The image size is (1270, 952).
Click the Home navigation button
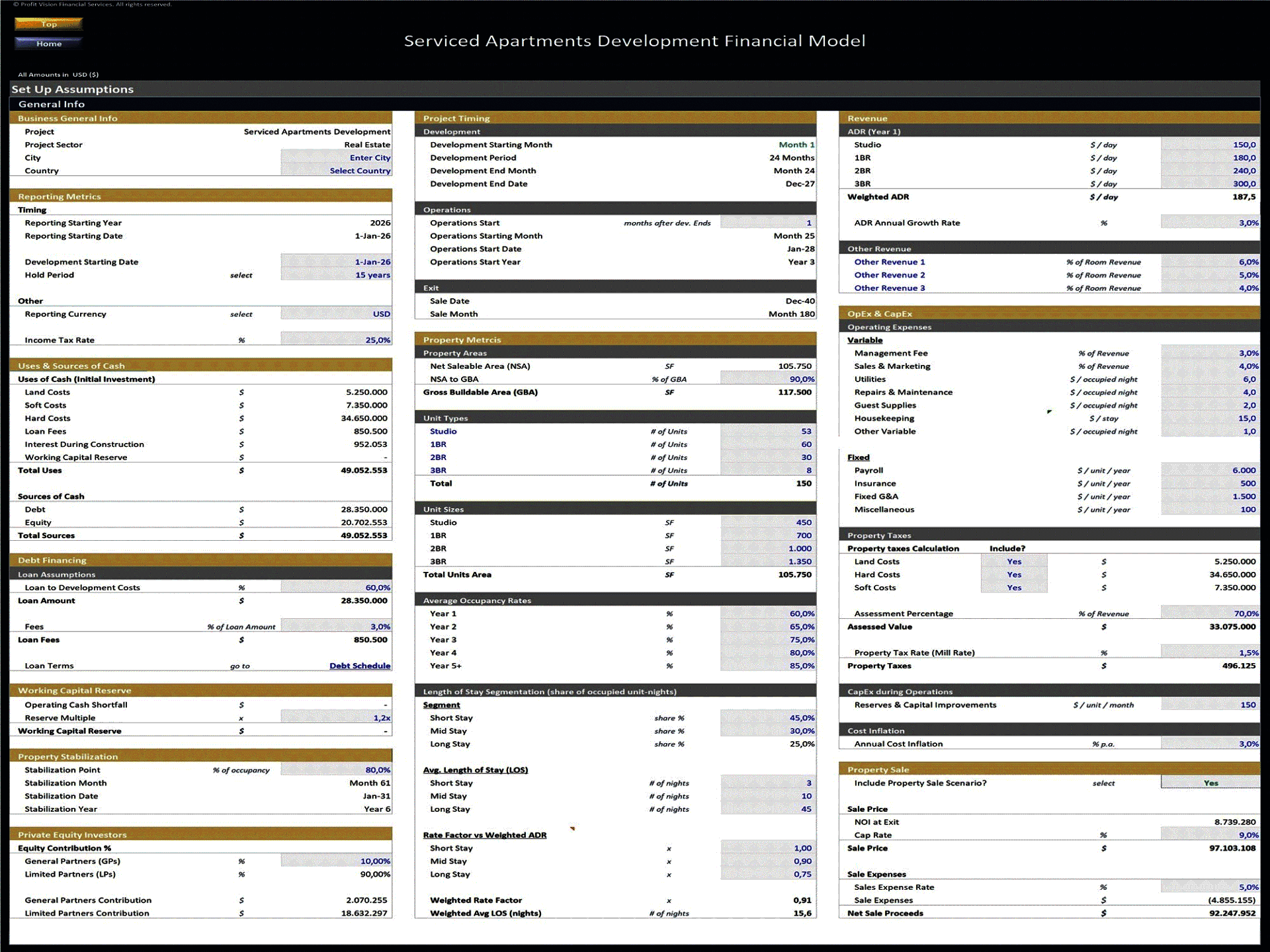pyautogui.click(x=48, y=44)
